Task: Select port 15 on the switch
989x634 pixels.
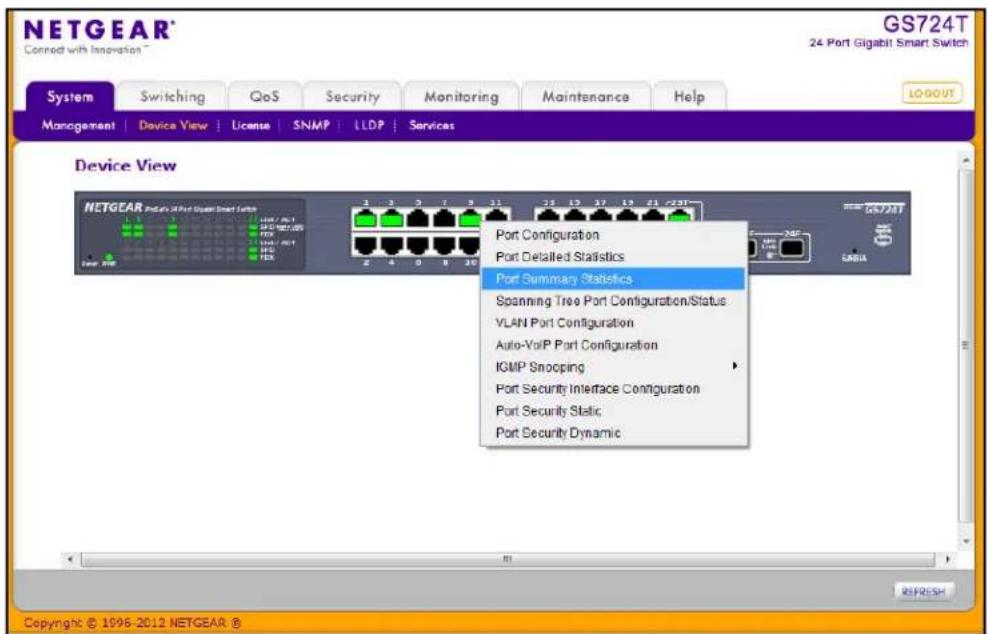Action: point(575,217)
